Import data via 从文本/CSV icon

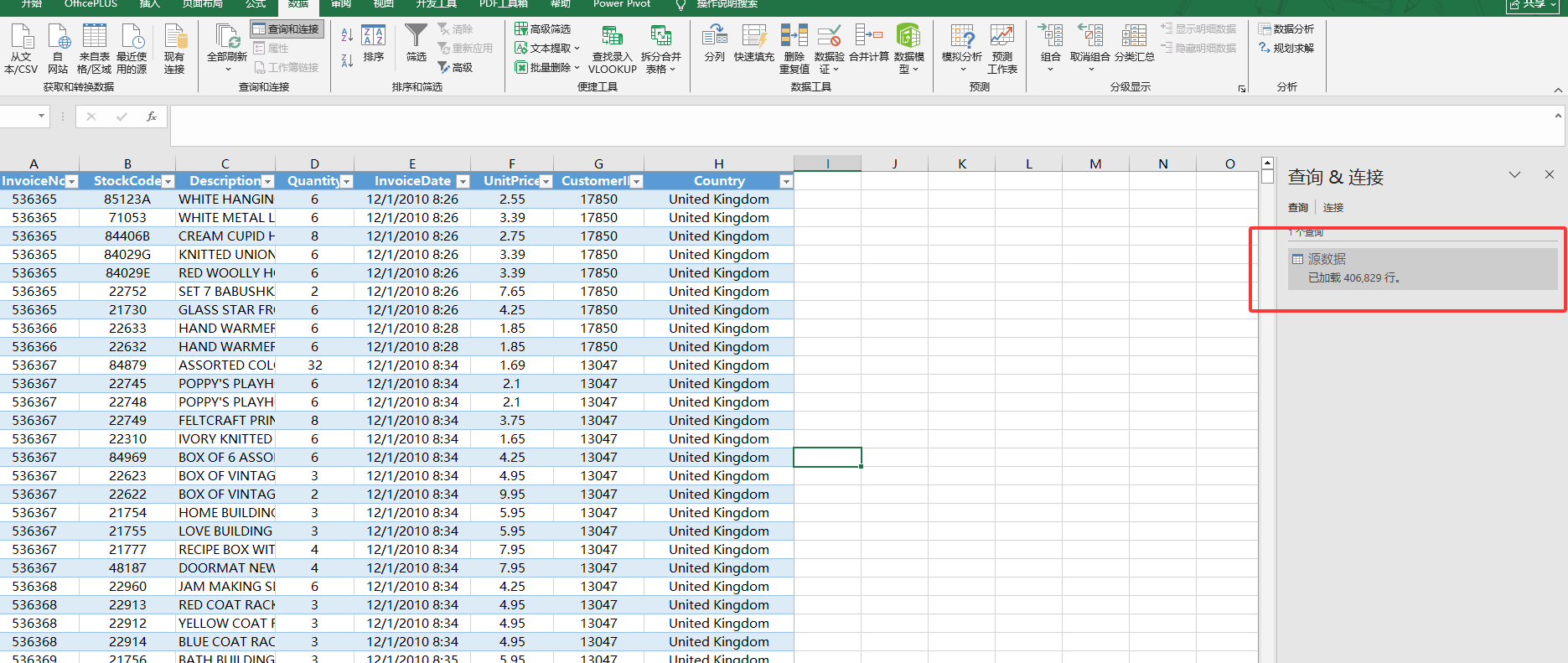[x=21, y=49]
